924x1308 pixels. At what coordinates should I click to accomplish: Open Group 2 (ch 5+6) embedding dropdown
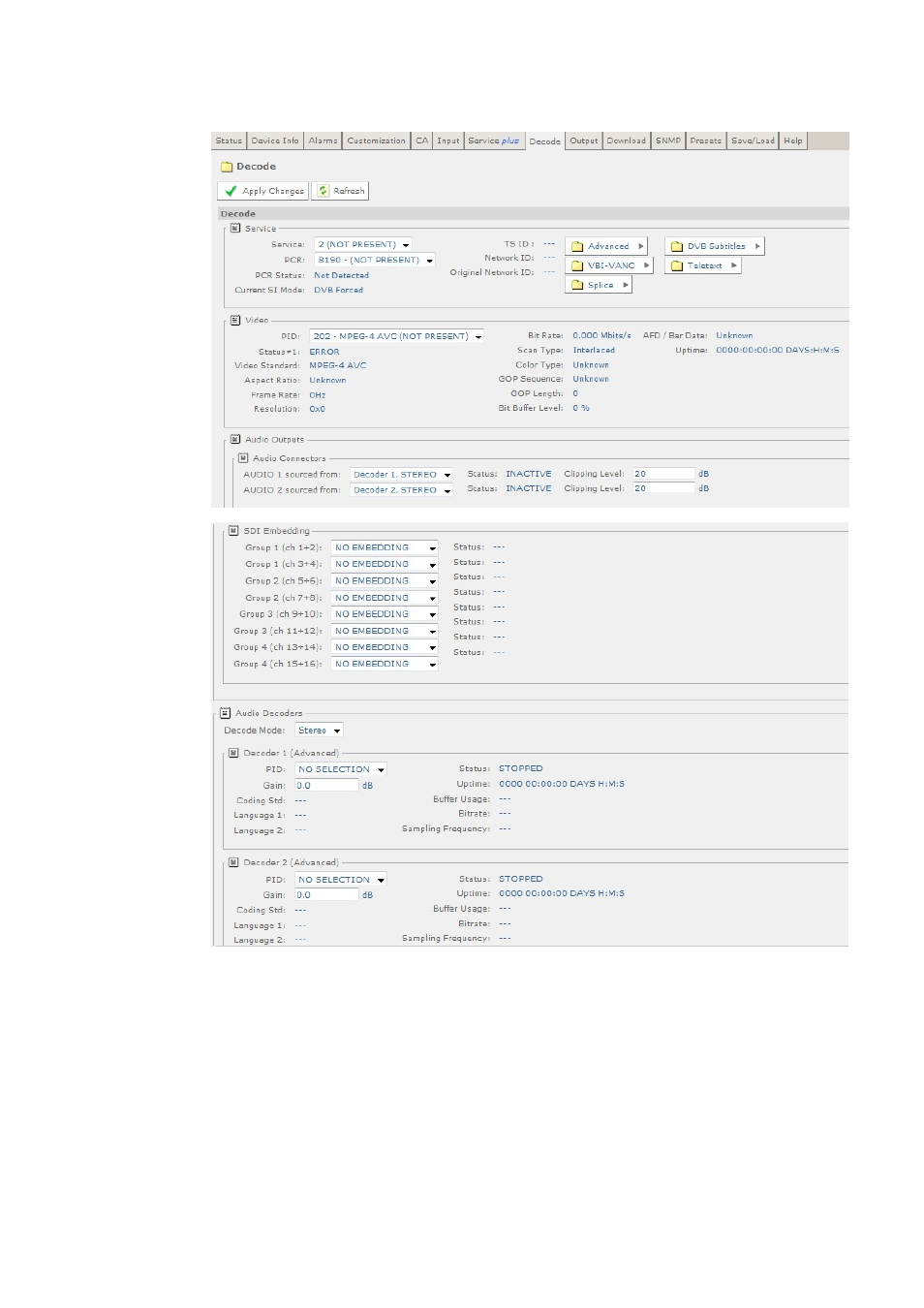tap(385, 581)
